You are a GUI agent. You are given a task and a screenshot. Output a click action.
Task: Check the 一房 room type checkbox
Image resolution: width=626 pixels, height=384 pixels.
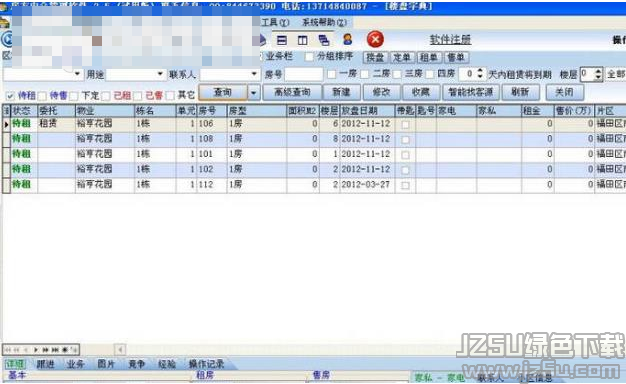[x=331, y=74]
